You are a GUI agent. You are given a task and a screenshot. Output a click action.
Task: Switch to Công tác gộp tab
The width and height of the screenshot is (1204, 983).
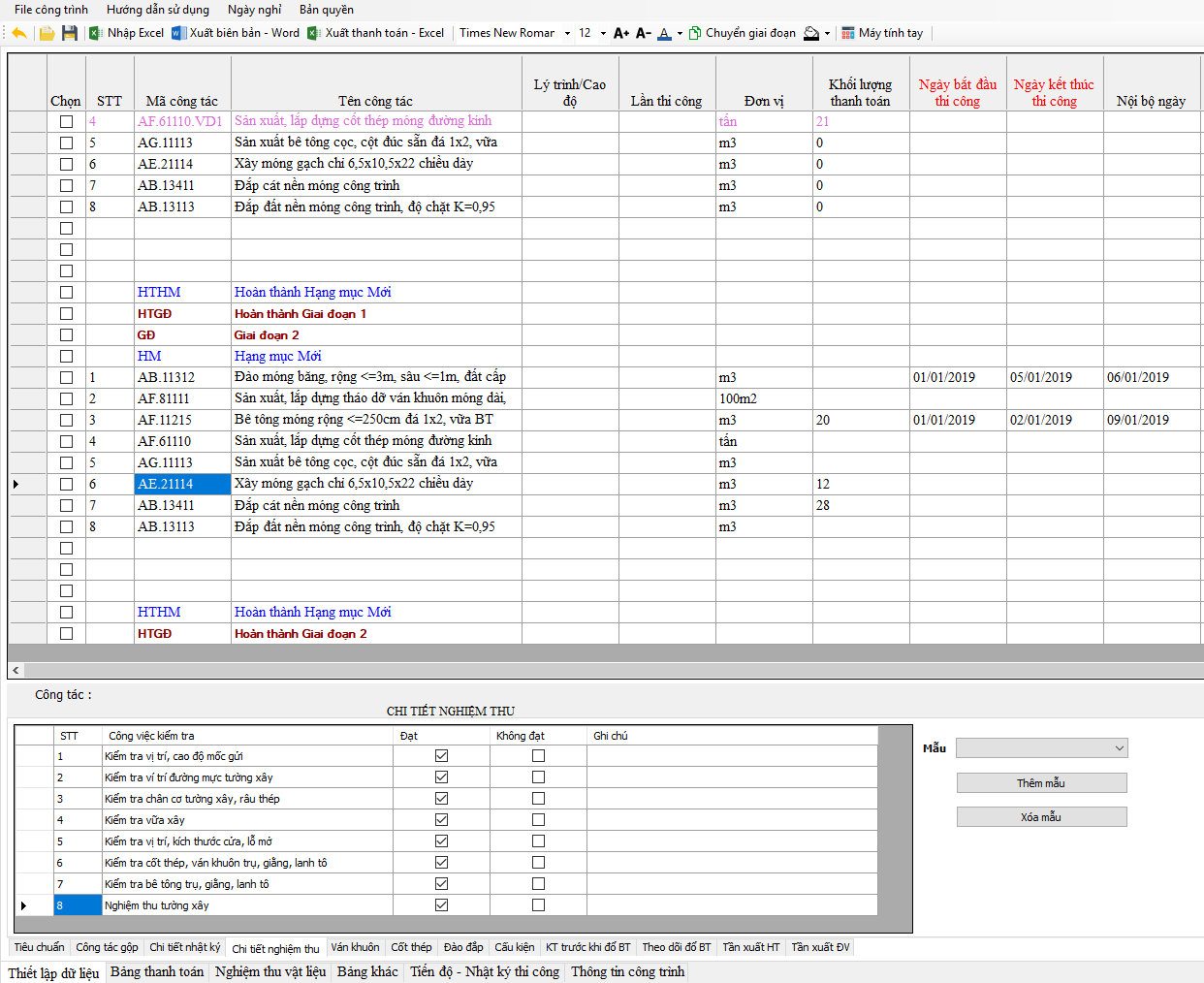(107, 947)
